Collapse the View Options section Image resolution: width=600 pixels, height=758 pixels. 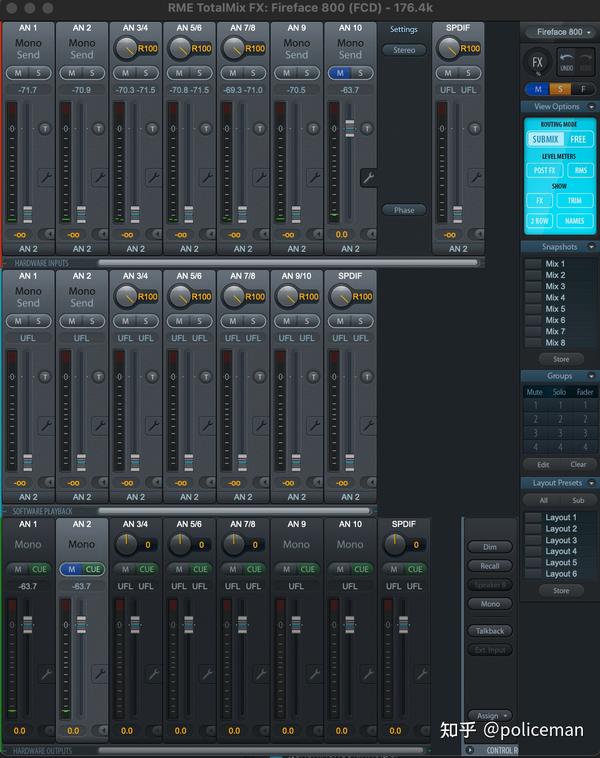[x=591, y=106]
